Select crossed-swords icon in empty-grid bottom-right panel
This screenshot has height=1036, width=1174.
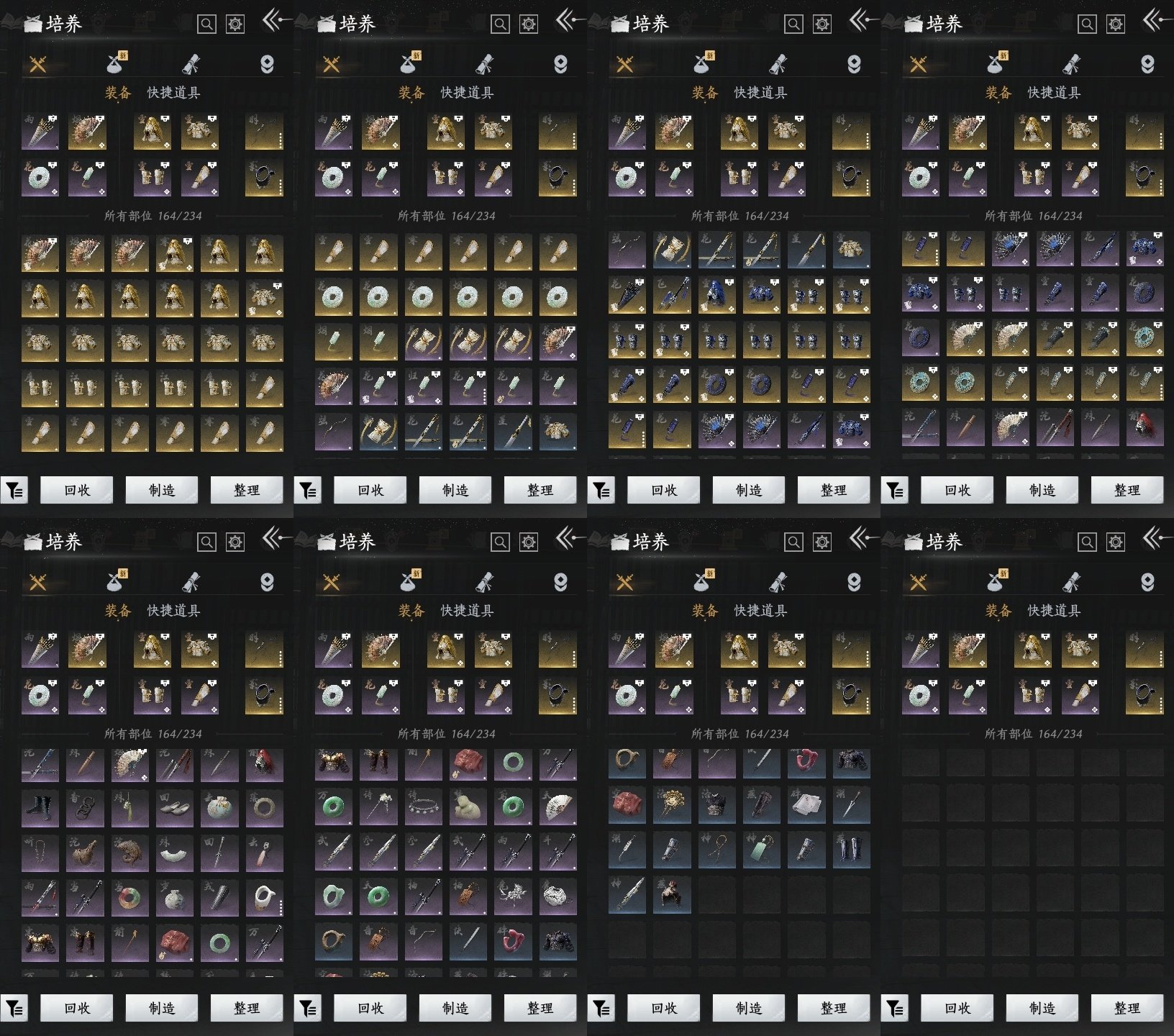coord(919,583)
